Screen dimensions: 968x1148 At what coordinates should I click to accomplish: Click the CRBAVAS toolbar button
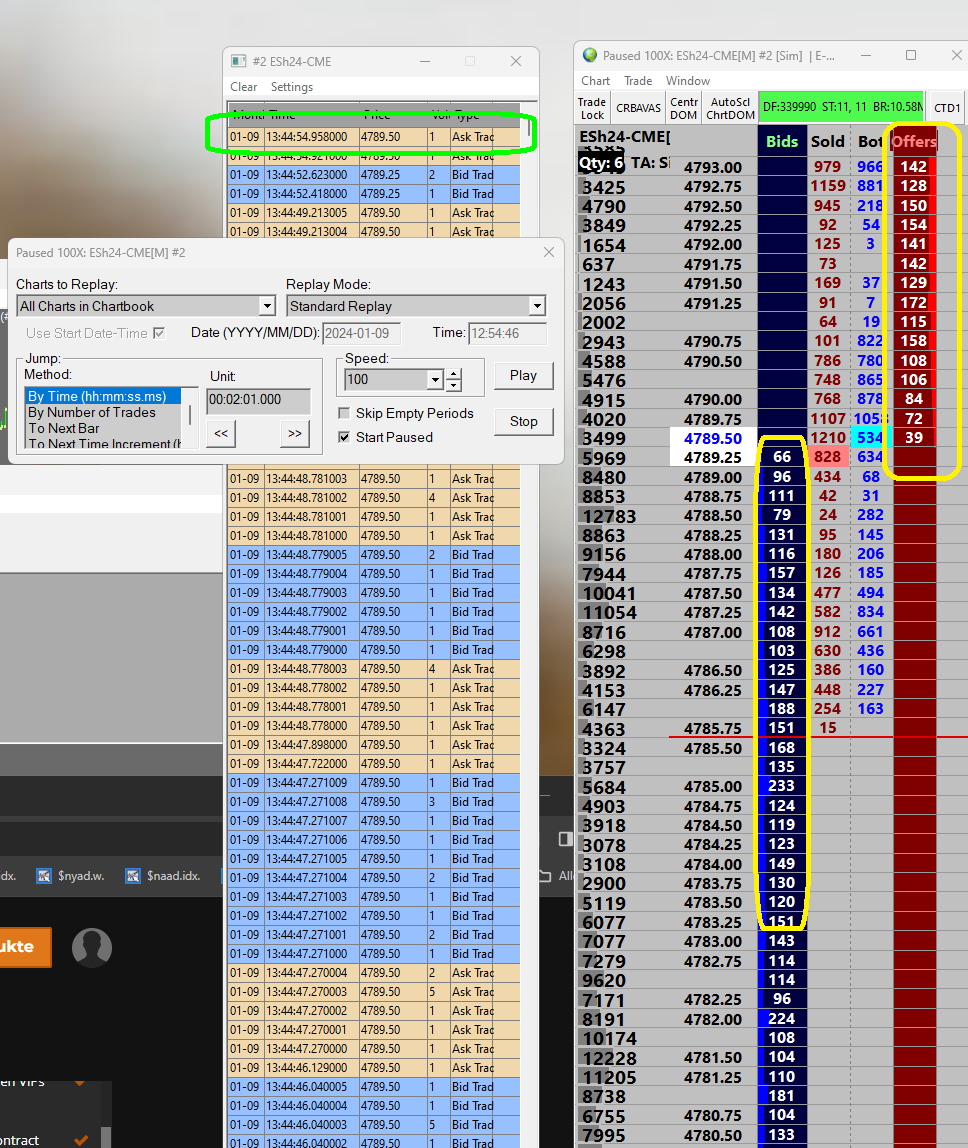tap(638, 108)
